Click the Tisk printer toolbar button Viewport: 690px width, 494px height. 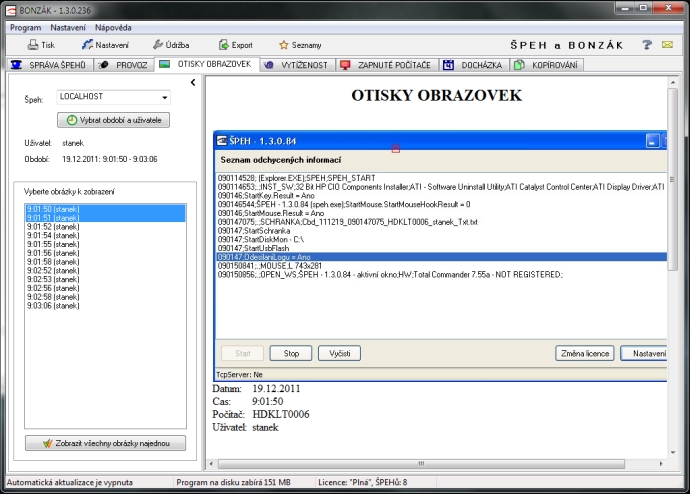click(x=41, y=45)
